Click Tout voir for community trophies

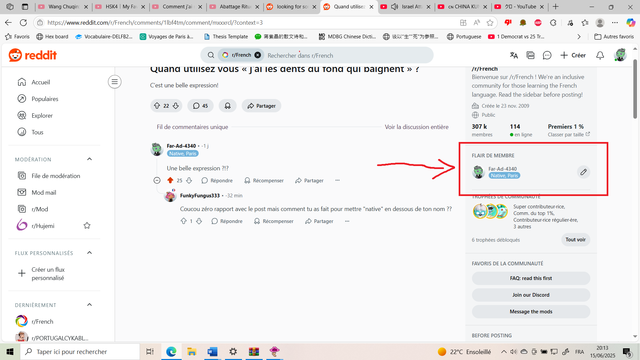pyautogui.click(x=576, y=240)
